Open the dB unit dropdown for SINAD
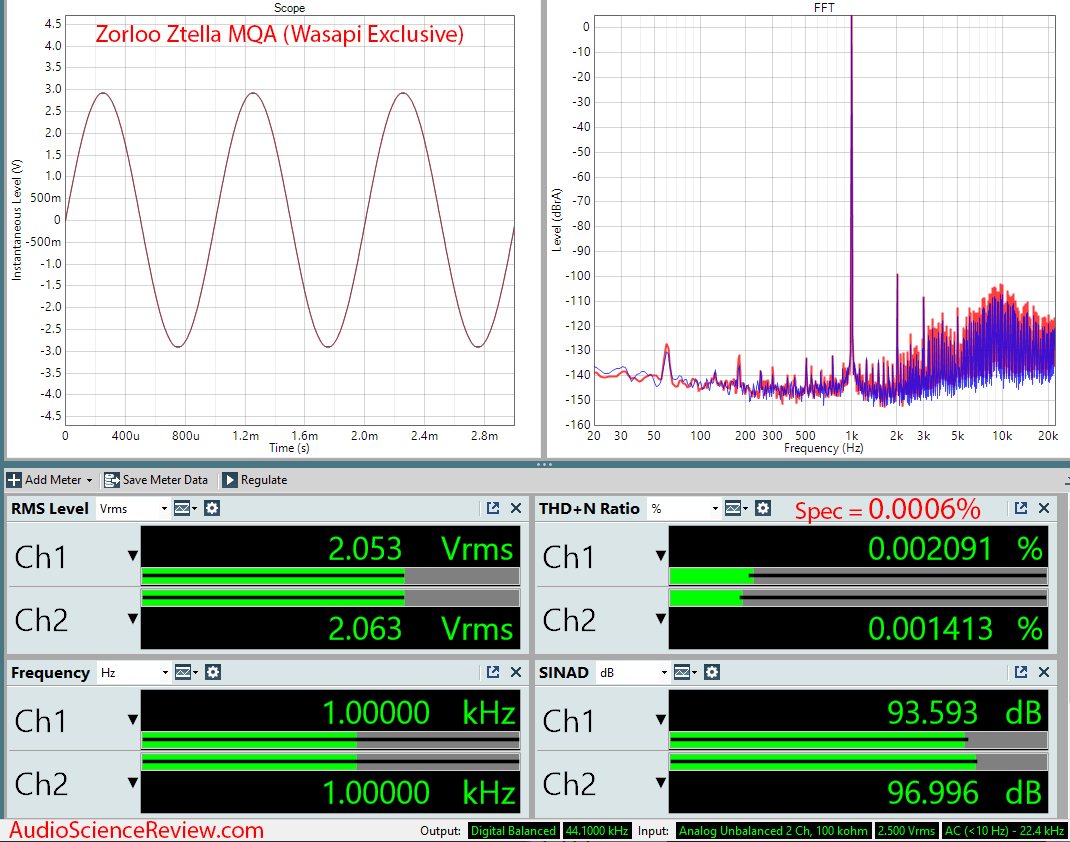The image size is (1070, 842). click(633, 673)
